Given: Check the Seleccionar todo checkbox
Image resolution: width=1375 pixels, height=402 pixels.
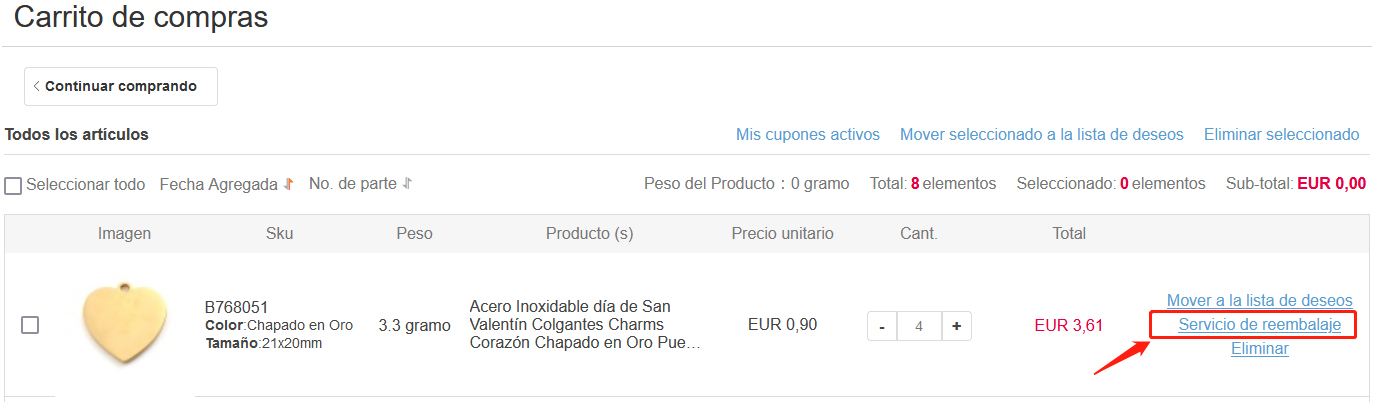Looking at the screenshot, I should tap(13, 186).
